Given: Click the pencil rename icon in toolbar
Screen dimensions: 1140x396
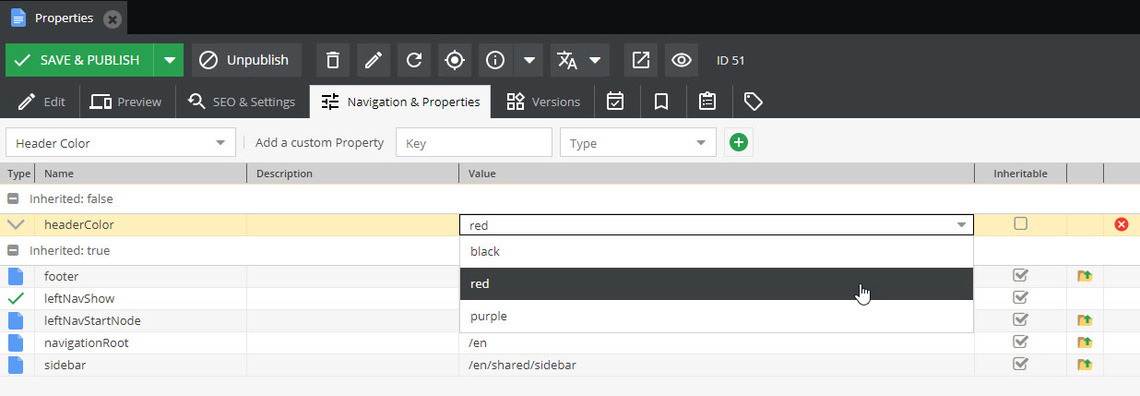Looking at the screenshot, I should pos(373,60).
